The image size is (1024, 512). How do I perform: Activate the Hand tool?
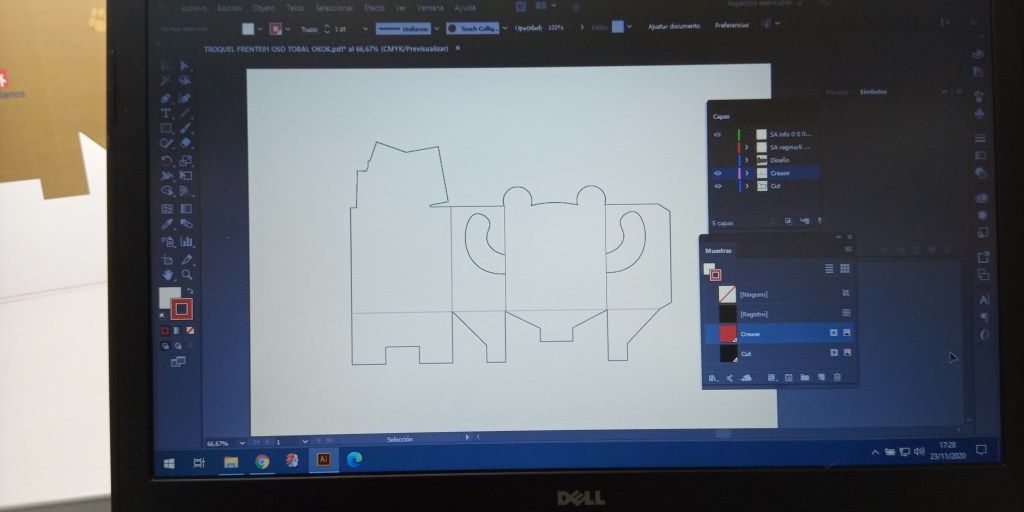pyautogui.click(x=167, y=273)
